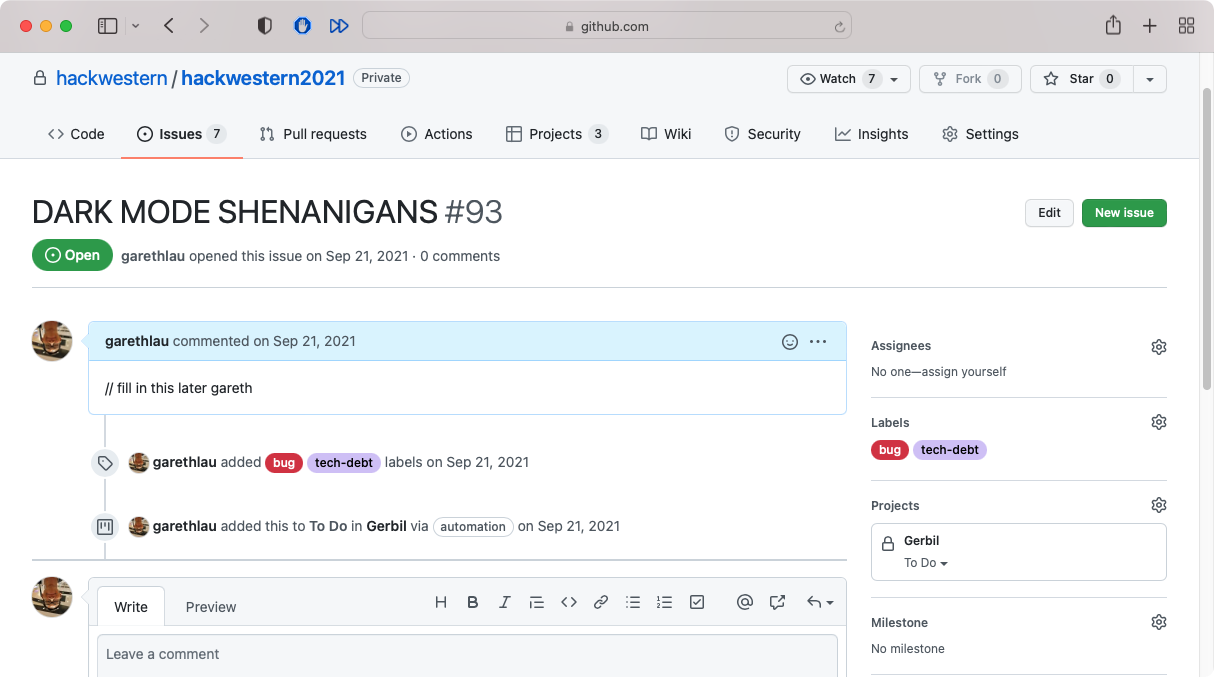Switch to the Preview tab
Screen dimensions: 1214x677
(211, 607)
